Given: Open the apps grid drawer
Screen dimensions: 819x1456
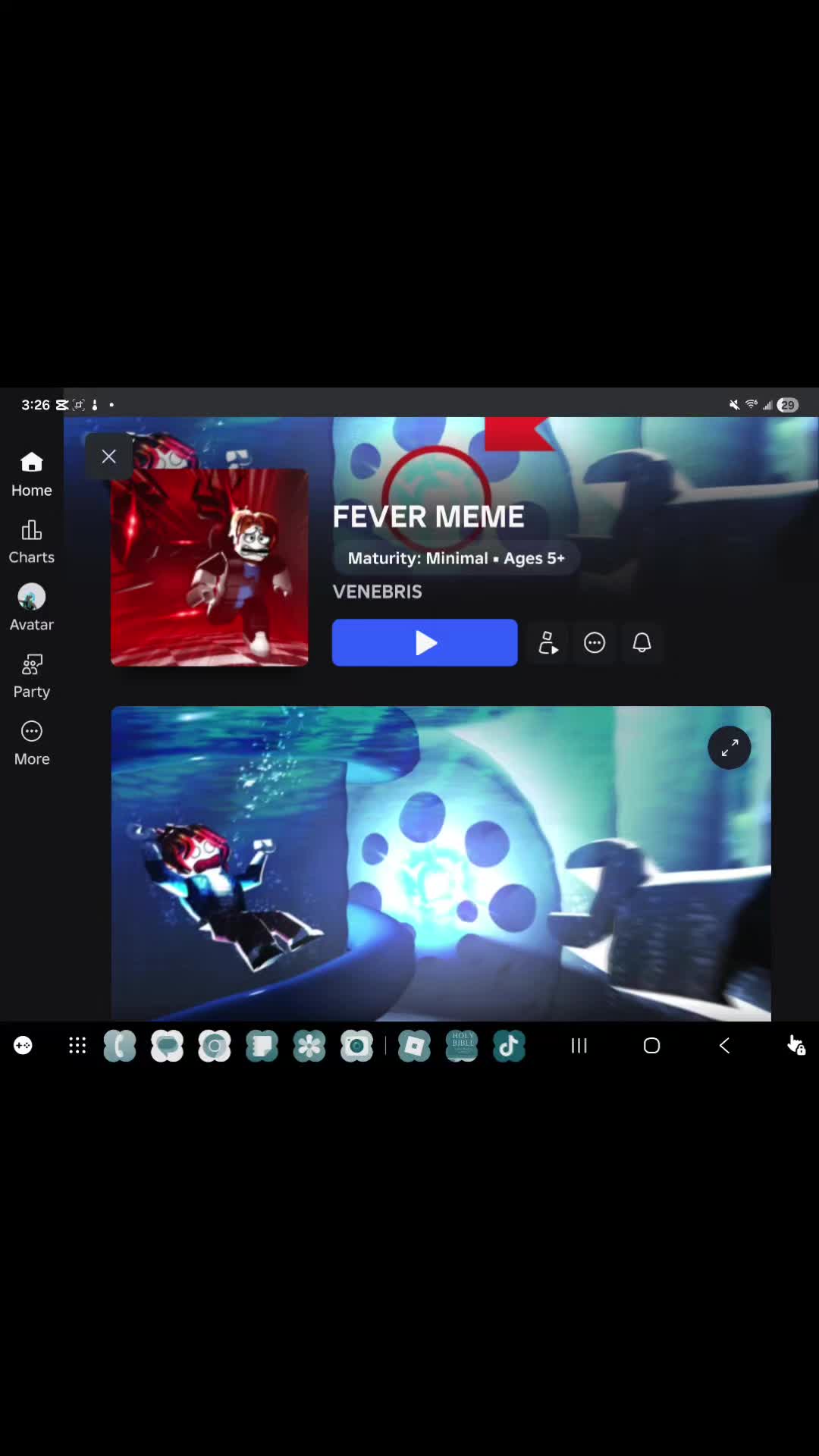Looking at the screenshot, I should (77, 1046).
